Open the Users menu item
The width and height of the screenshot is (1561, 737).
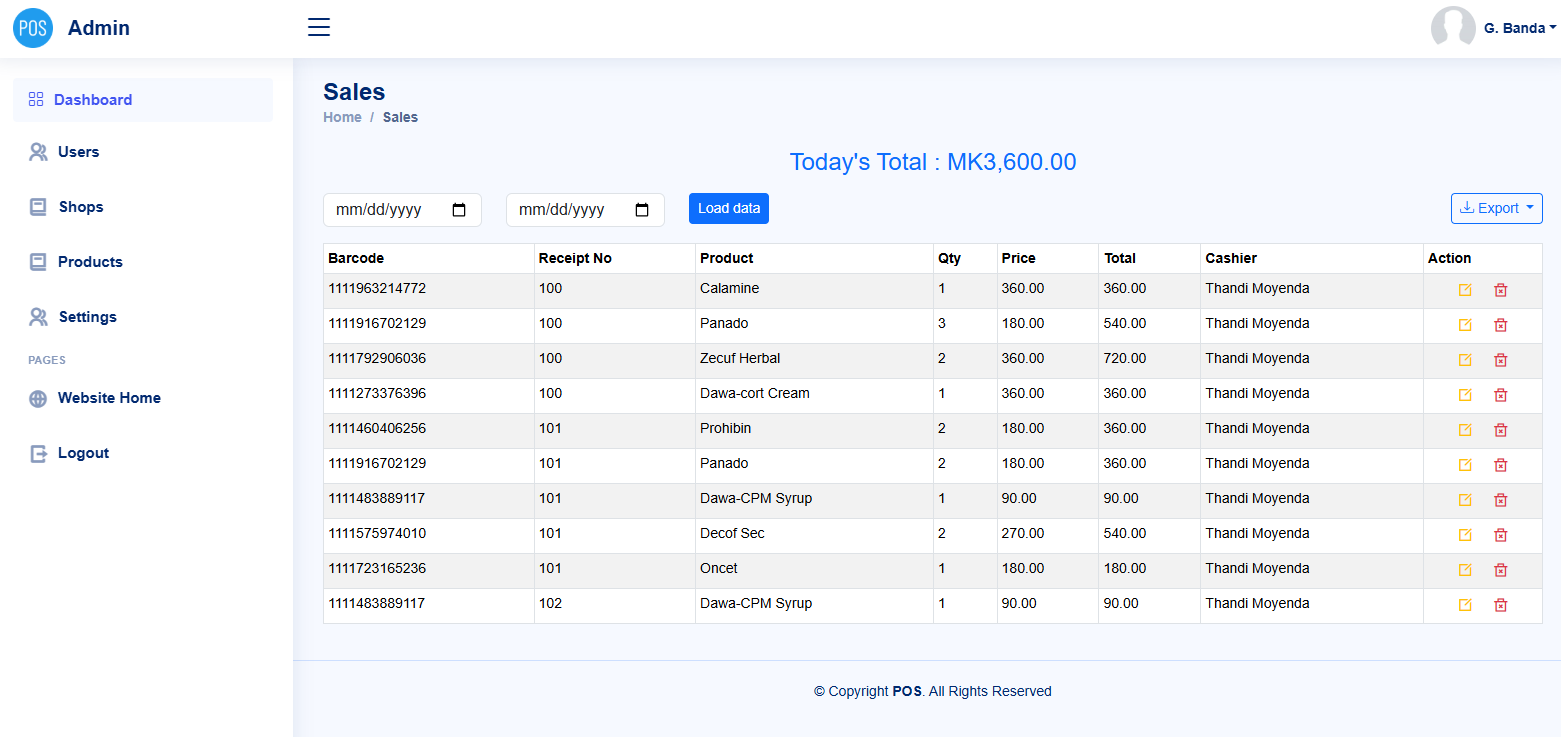point(78,152)
